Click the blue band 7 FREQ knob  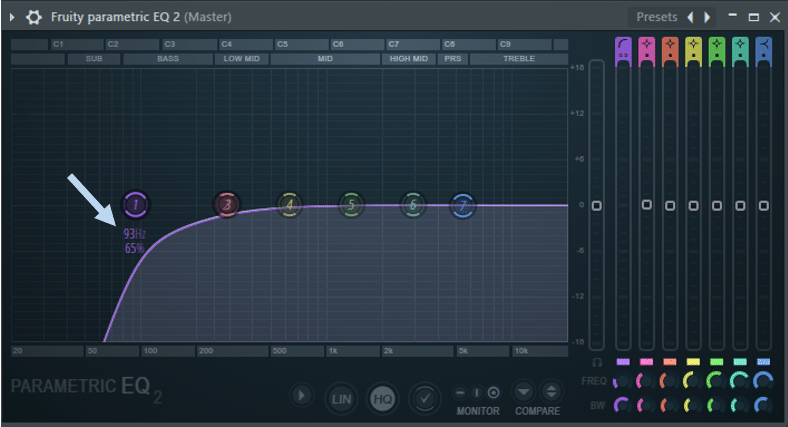762,381
